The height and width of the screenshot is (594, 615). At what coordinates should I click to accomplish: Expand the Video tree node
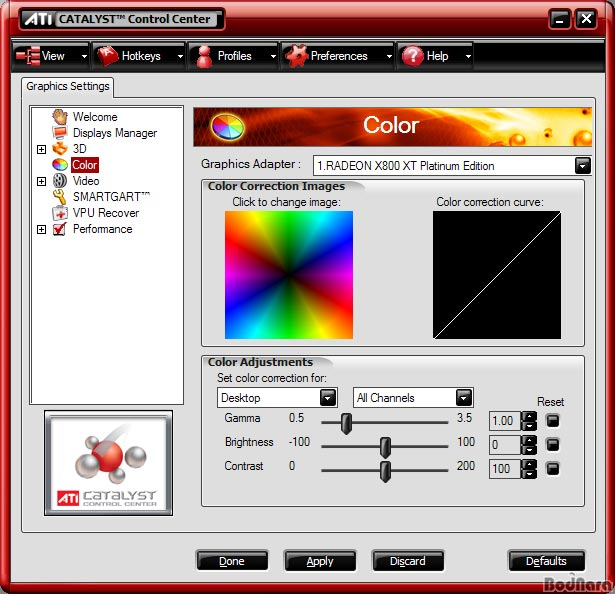[41, 181]
